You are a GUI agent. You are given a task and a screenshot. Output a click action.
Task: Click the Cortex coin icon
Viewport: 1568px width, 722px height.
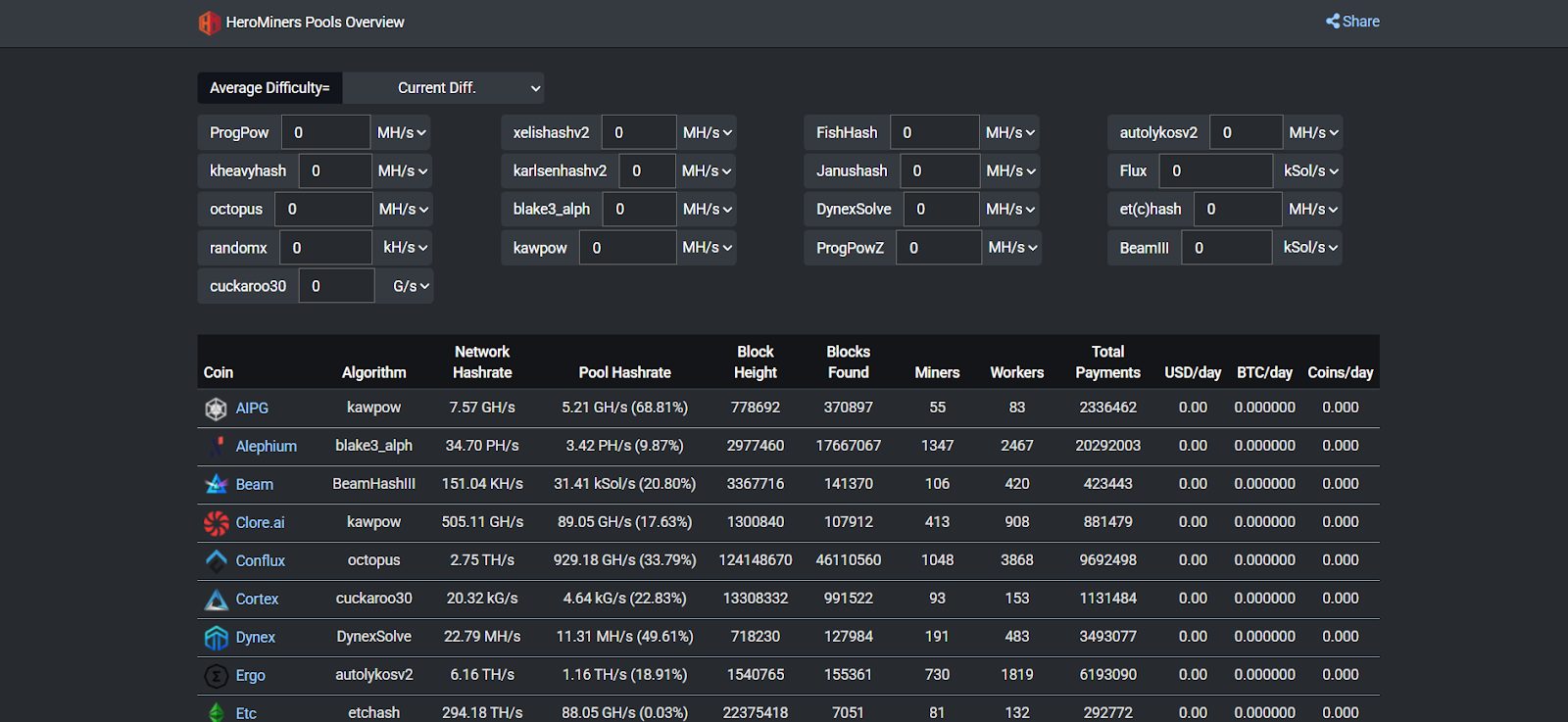216,600
